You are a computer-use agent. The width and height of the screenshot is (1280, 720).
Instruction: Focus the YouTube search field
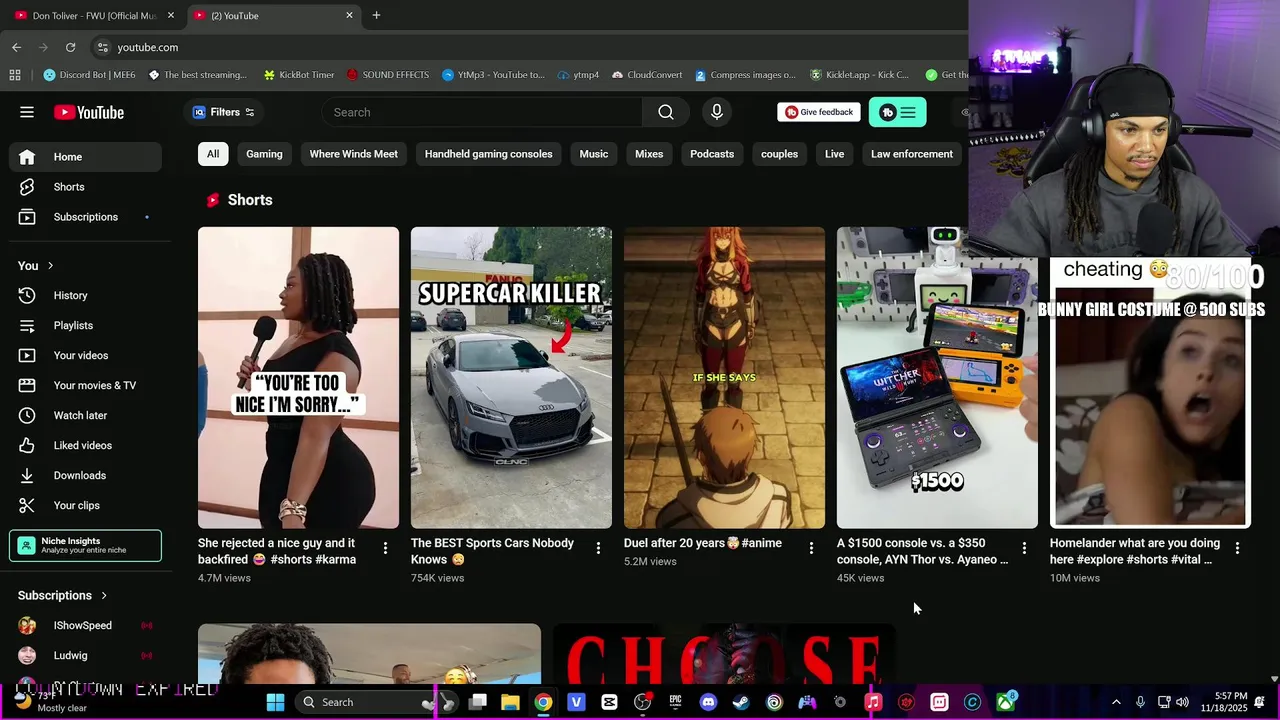coord(483,112)
